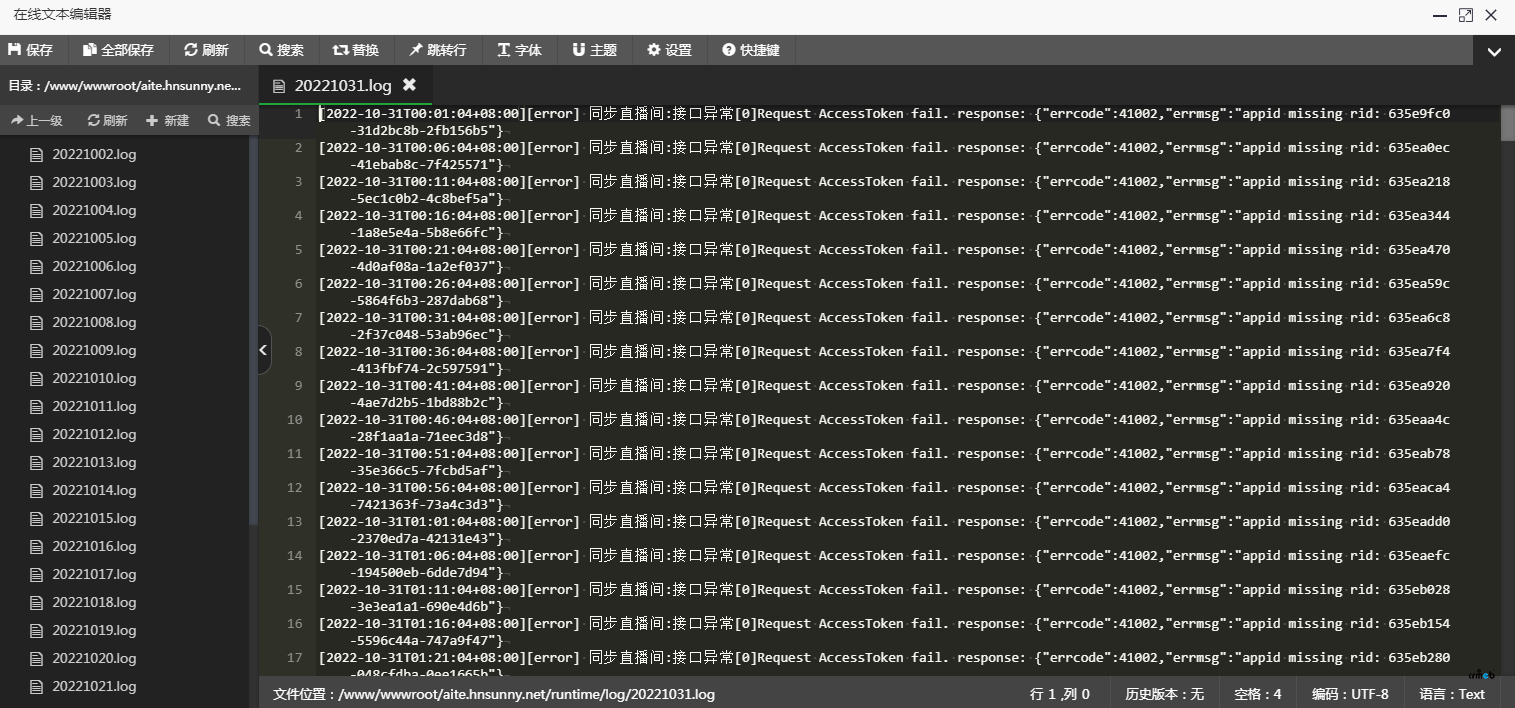Screen dimensions: 1515x708
Task: Close the online text editor window
Action: coord(1491,15)
